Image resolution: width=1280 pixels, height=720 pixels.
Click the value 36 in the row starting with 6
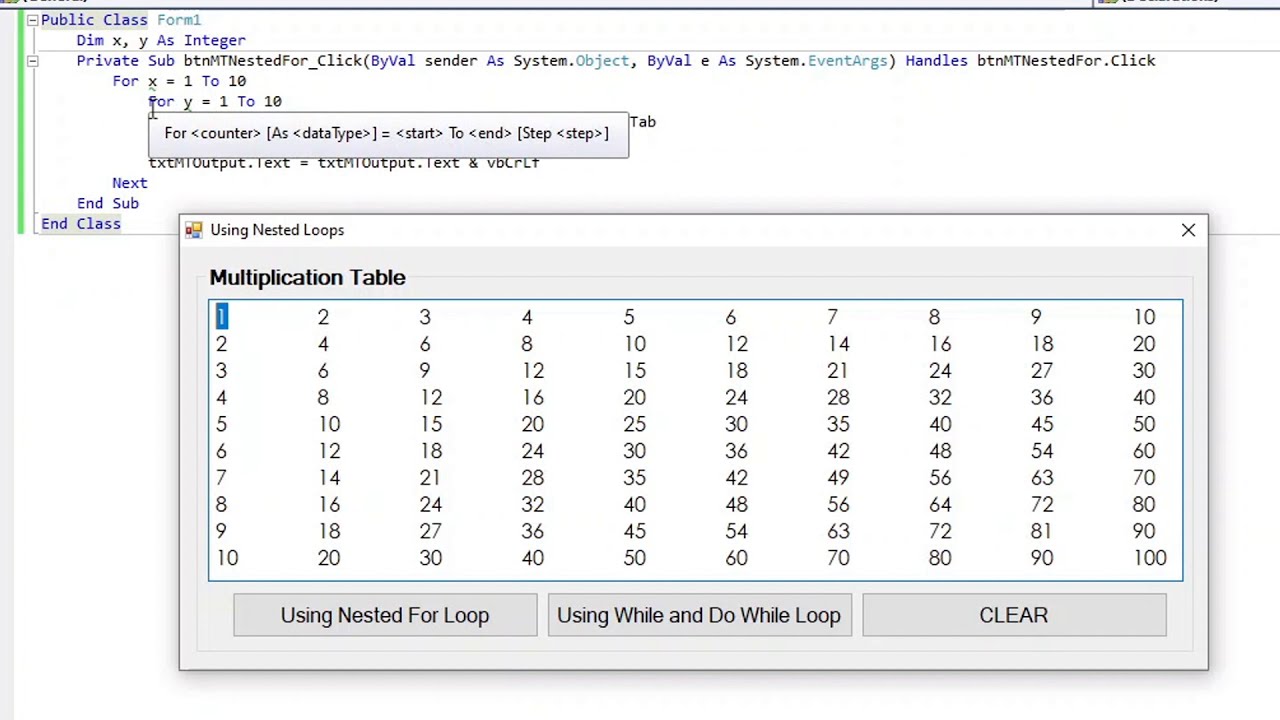pyautogui.click(x=736, y=451)
